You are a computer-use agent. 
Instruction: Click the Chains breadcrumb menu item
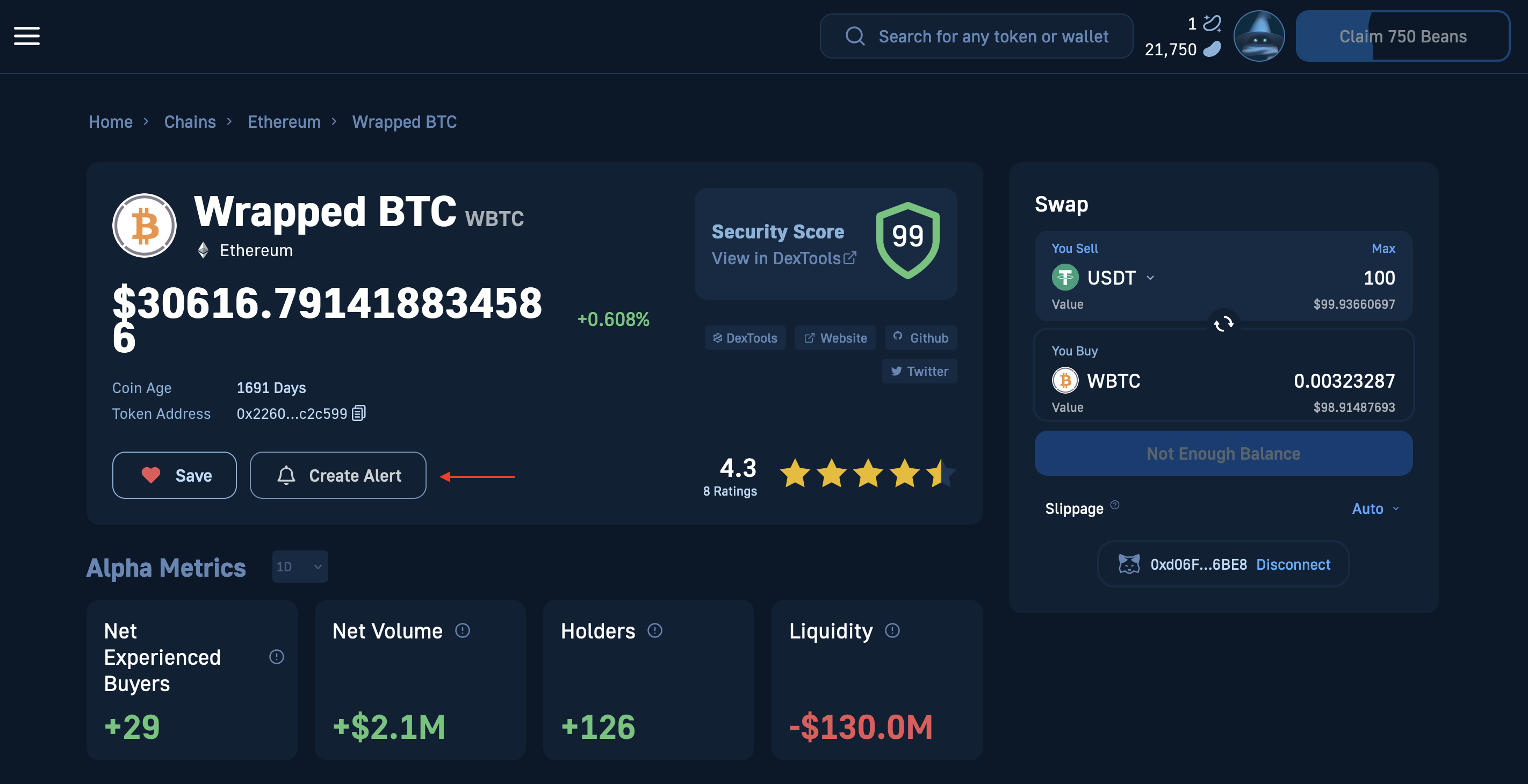click(190, 120)
